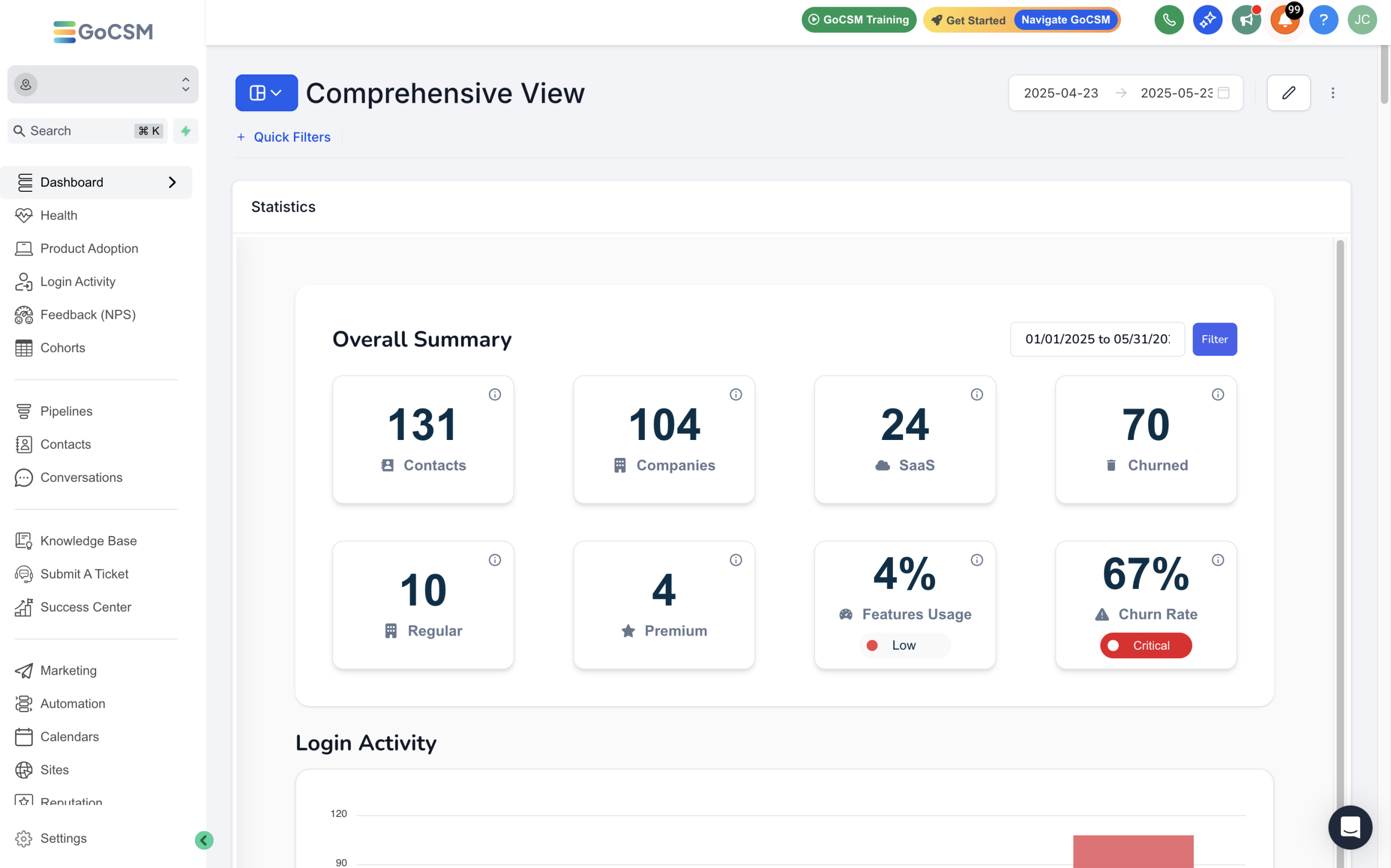Click the GoCSM Training button
Viewport: 1391px width, 868px height.
point(859,20)
